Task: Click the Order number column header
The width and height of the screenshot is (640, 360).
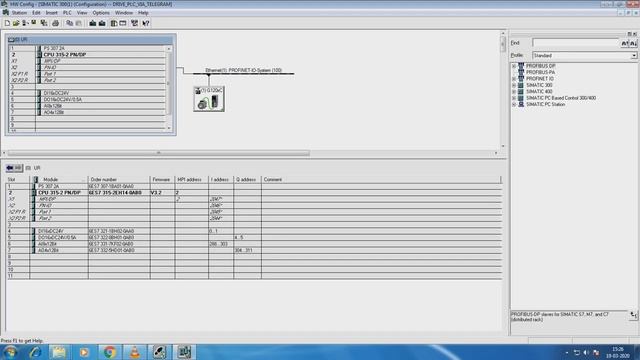Action: pyautogui.click(x=119, y=180)
